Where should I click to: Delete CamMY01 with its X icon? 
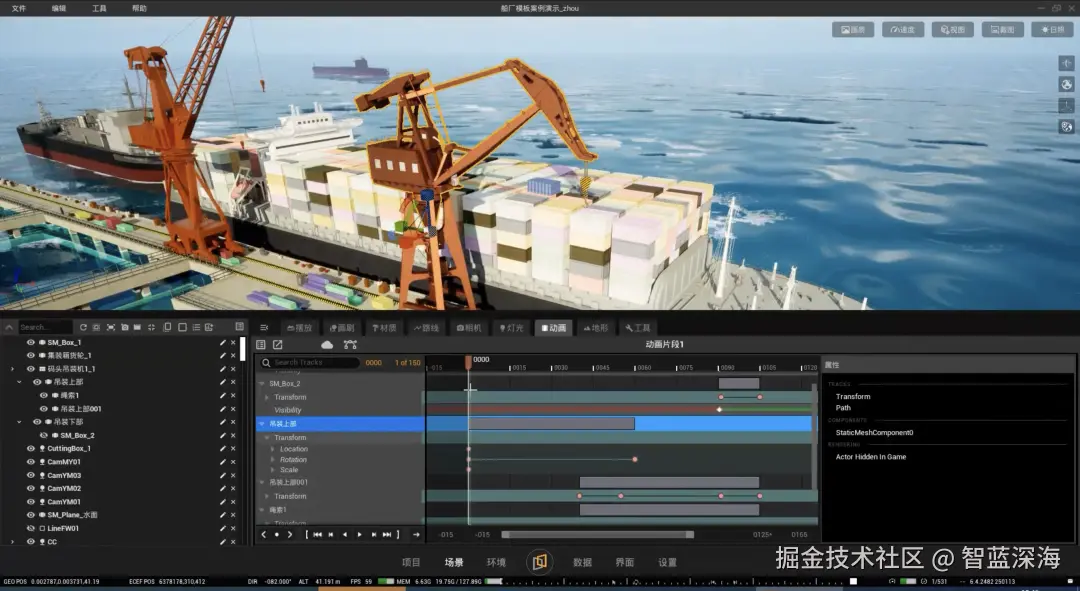(233, 462)
